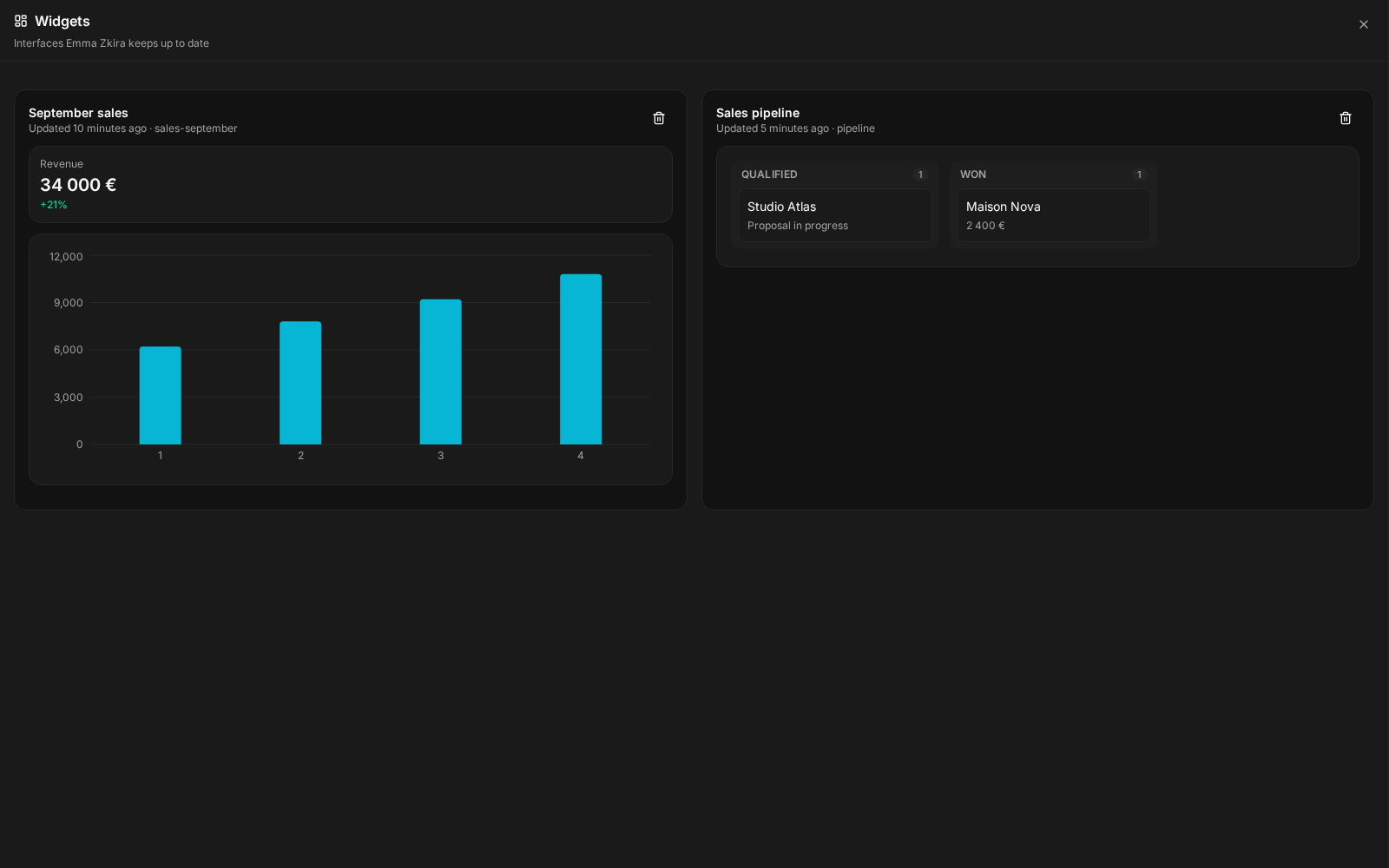Click the 9,000 axis label
This screenshot has height=868, width=1389.
click(x=69, y=303)
